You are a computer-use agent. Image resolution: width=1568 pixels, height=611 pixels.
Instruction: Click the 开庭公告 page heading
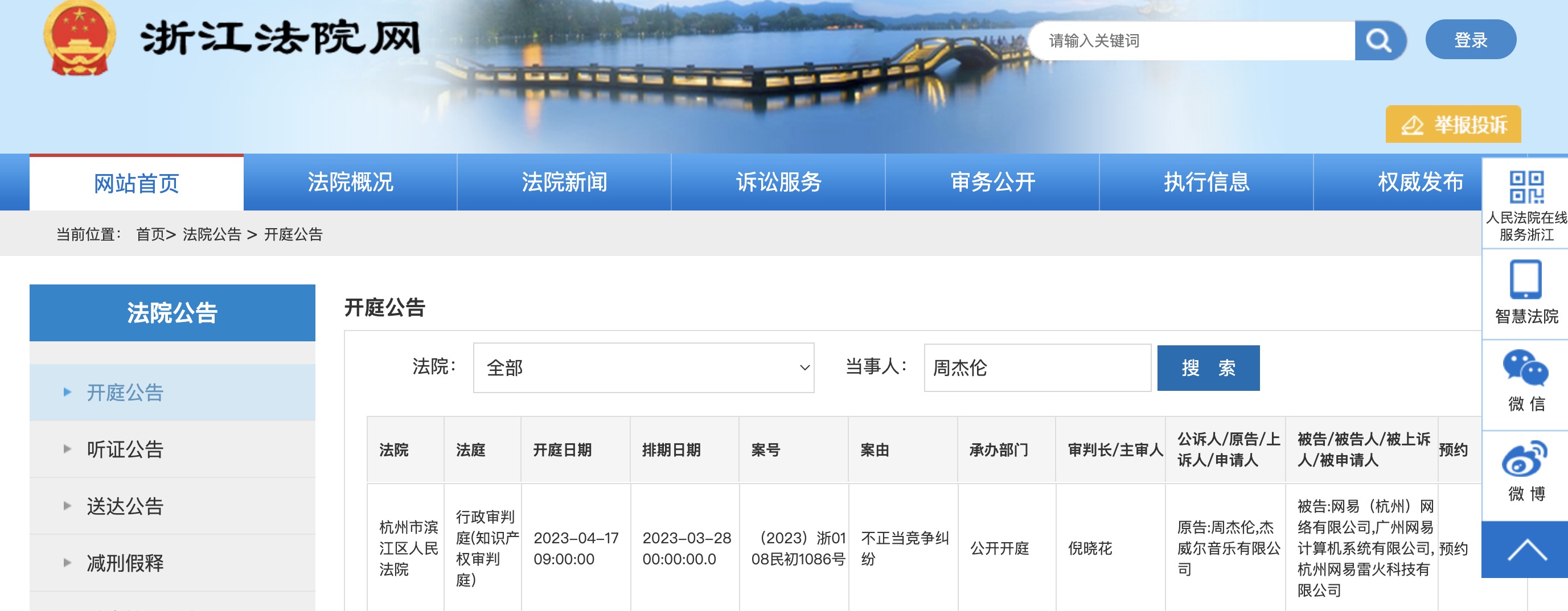pyautogui.click(x=385, y=308)
